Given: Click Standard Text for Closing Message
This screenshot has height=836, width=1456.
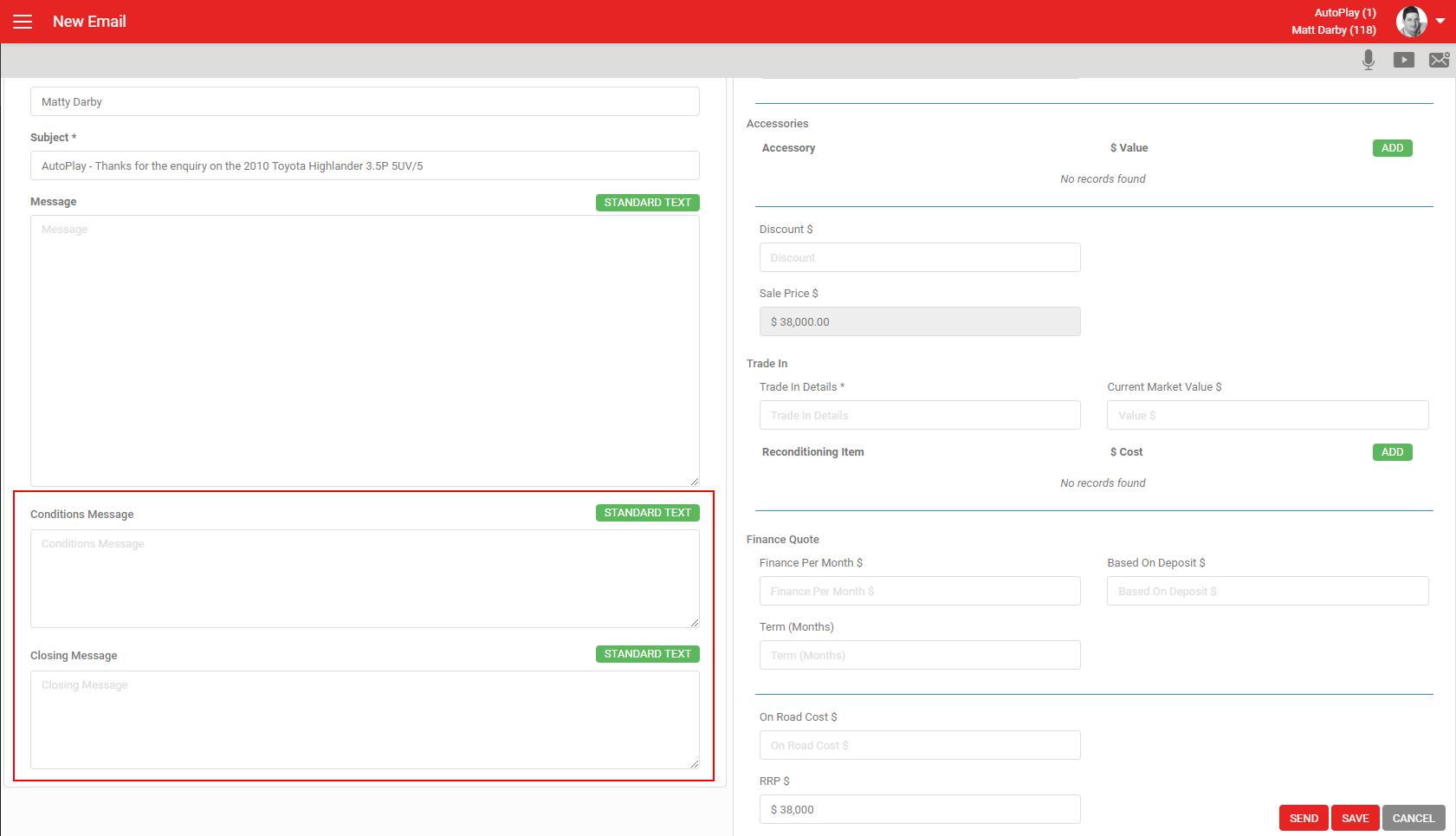Looking at the screenshot, I should [x=648, y=654].
